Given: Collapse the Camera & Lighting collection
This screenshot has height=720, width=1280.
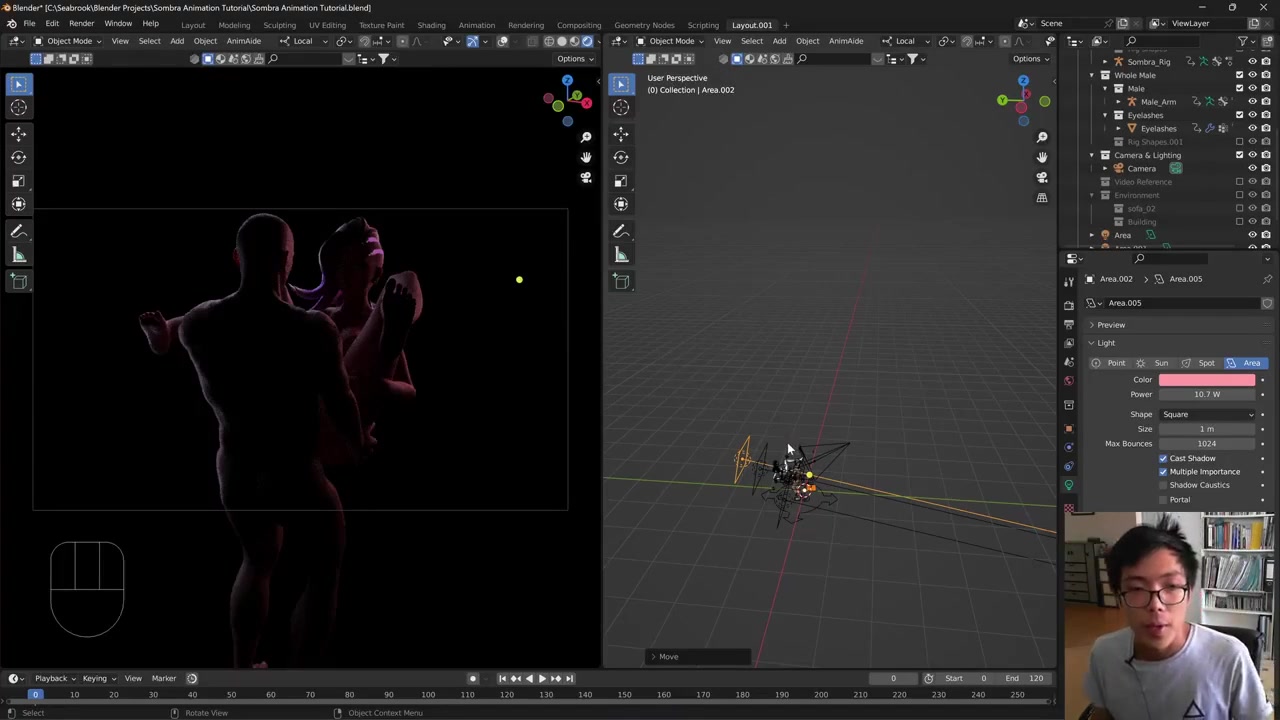Looking at the screenshot, I should [x=1092, y=155].
